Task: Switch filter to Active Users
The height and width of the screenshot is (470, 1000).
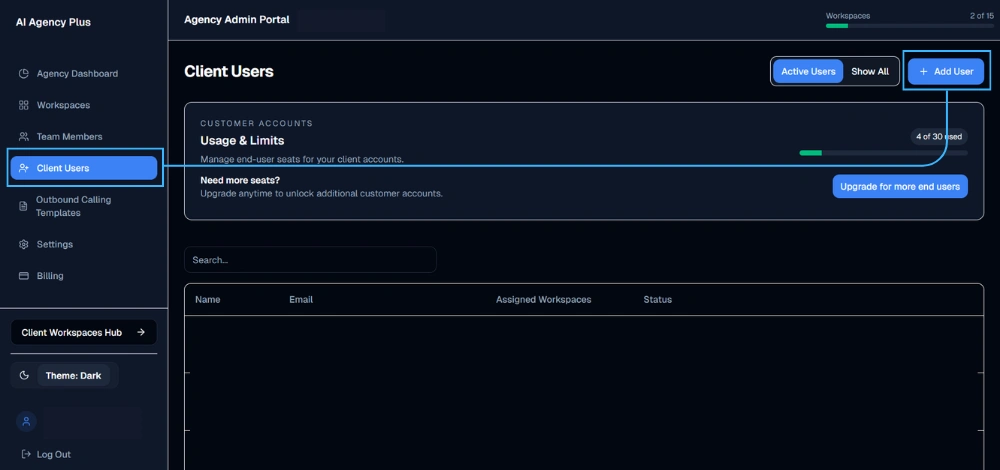Action: (x=808, y=71)
